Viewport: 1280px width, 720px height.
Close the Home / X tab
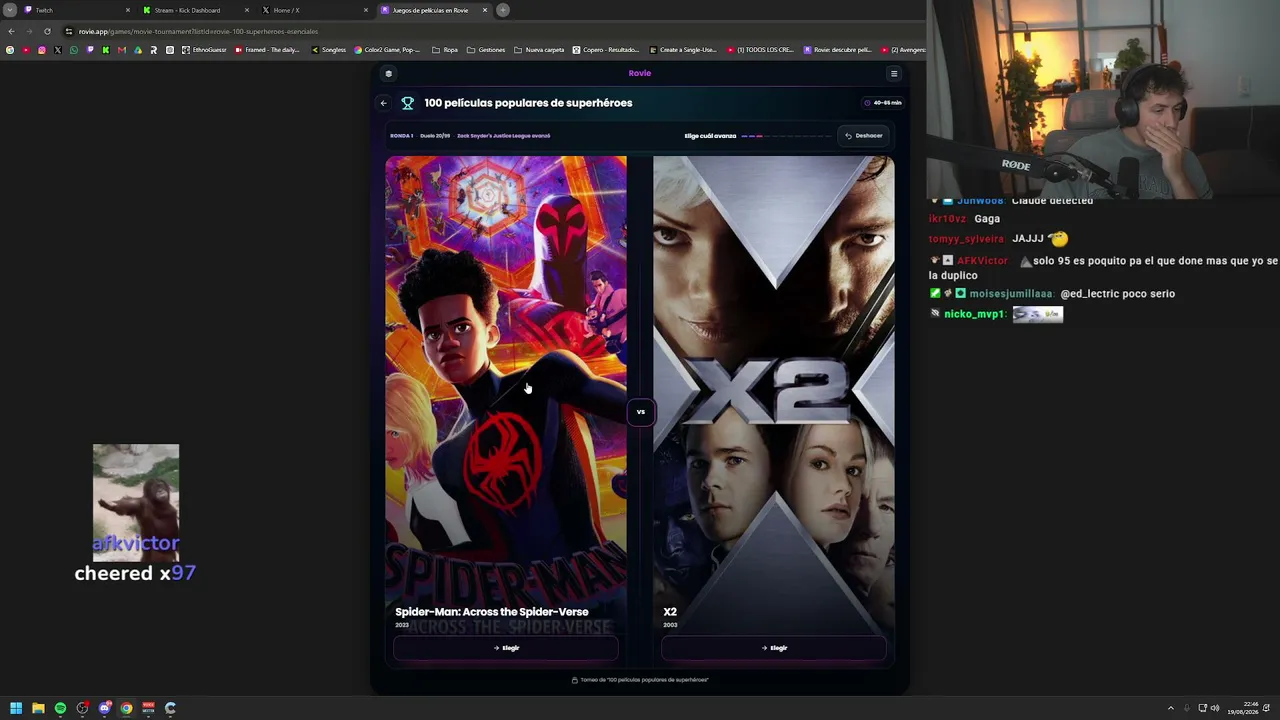tap(366, 10)
